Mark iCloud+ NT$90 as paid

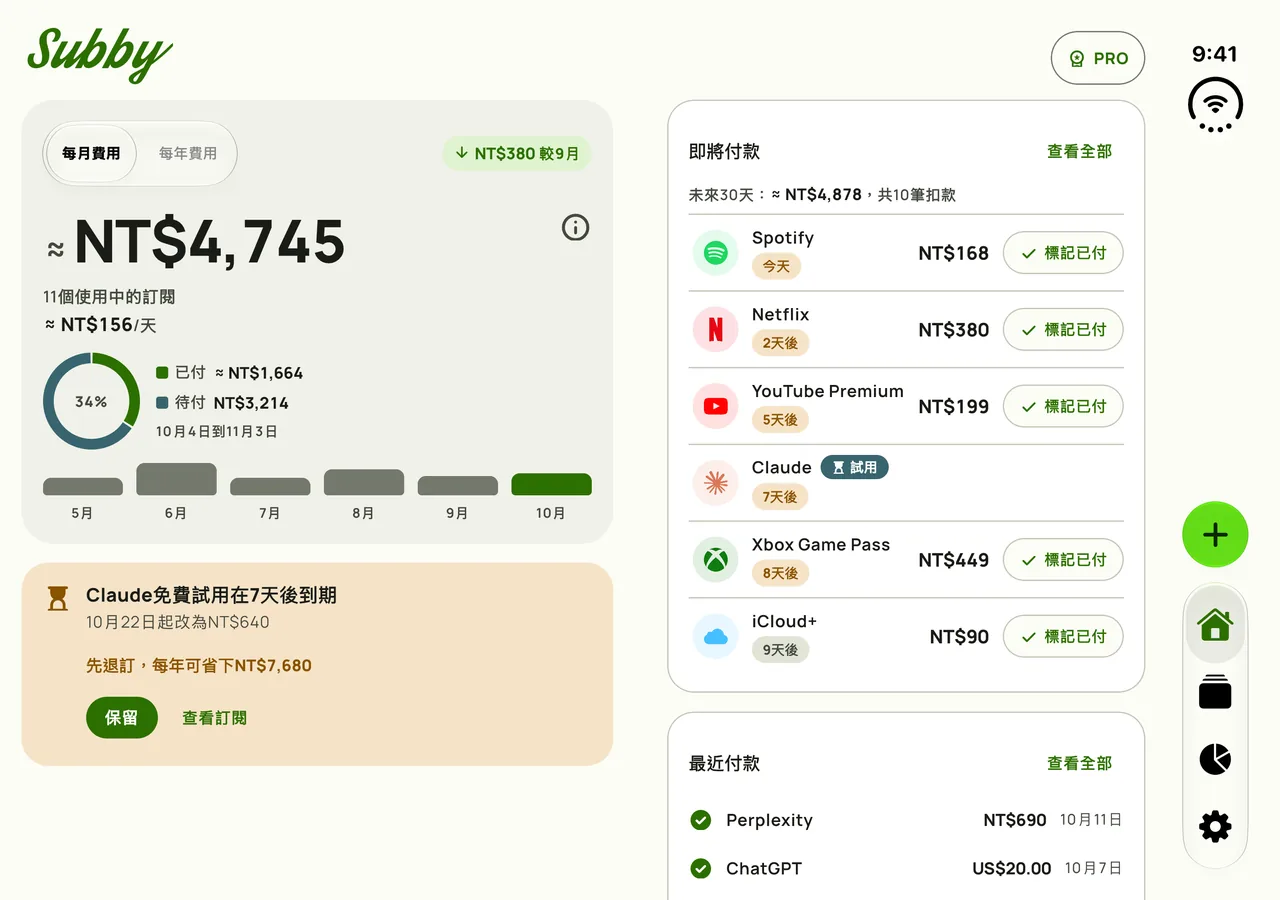[1063, 636]
